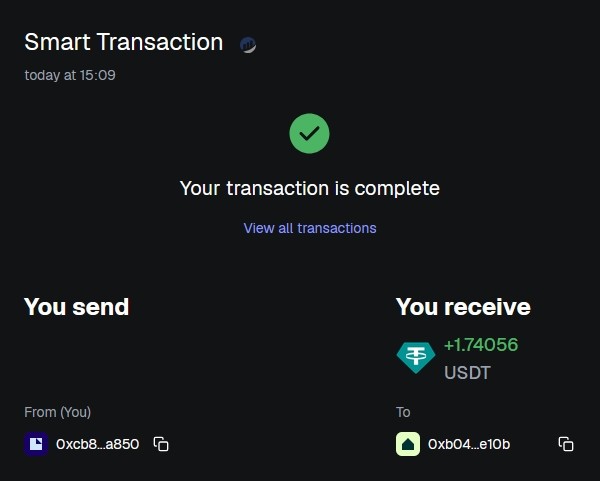Click the empty area below You send
Viewport: 600px width, 481px height.
[x=150, y=360]
